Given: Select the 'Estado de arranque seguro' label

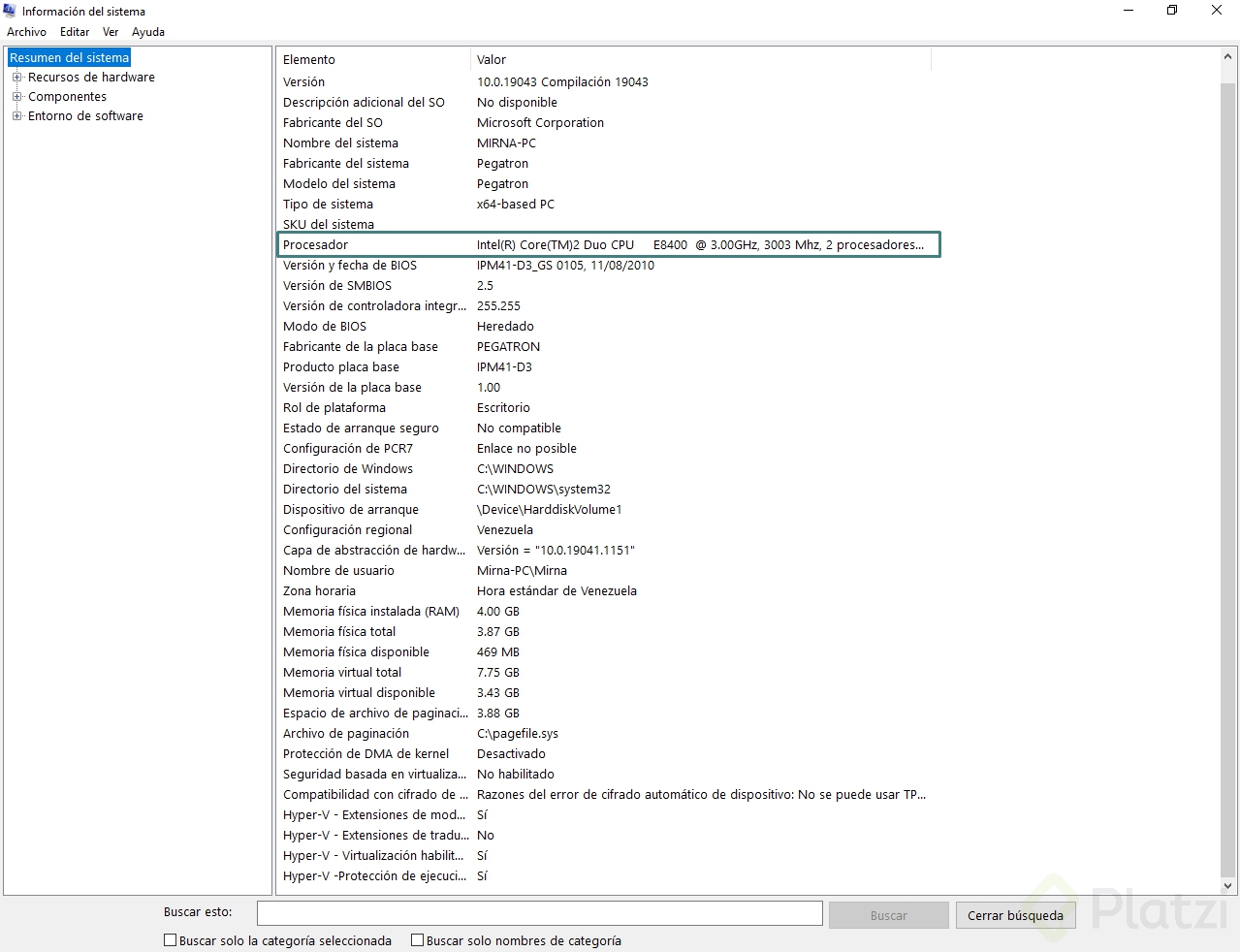Looking at the screenshot, I should [x=361, y=428].
